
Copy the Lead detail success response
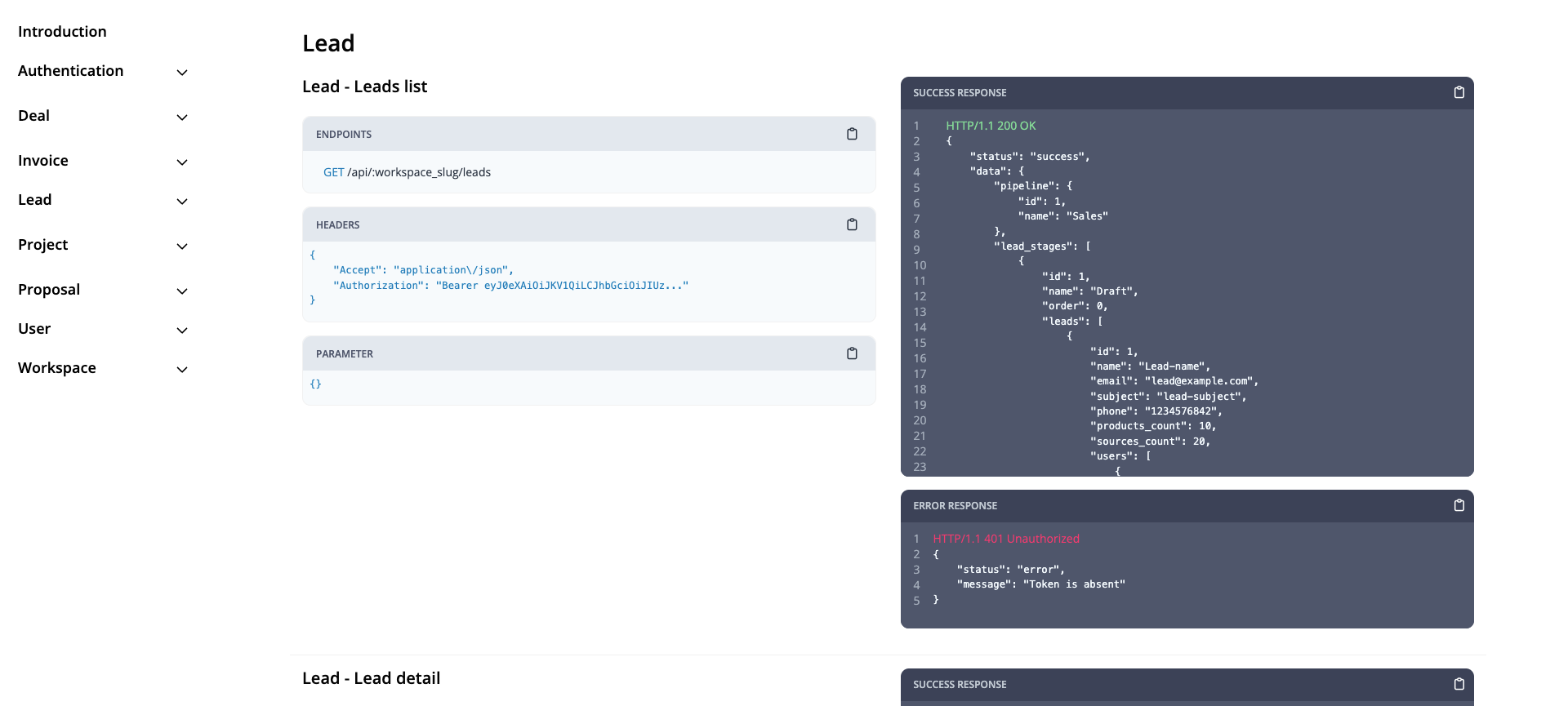click(x=1459, y=684)
